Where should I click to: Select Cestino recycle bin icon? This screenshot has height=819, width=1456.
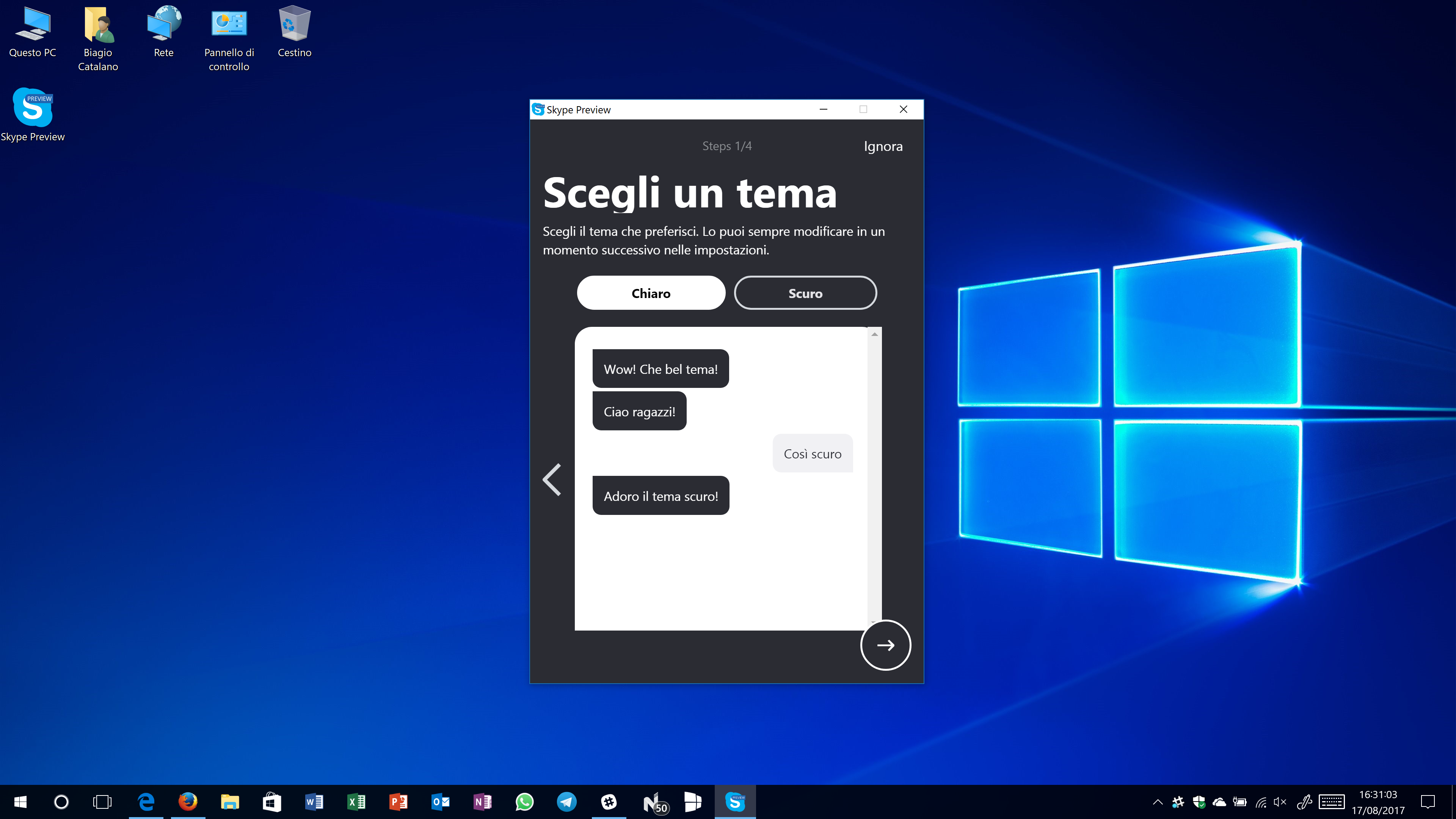(x=295, y=31)
